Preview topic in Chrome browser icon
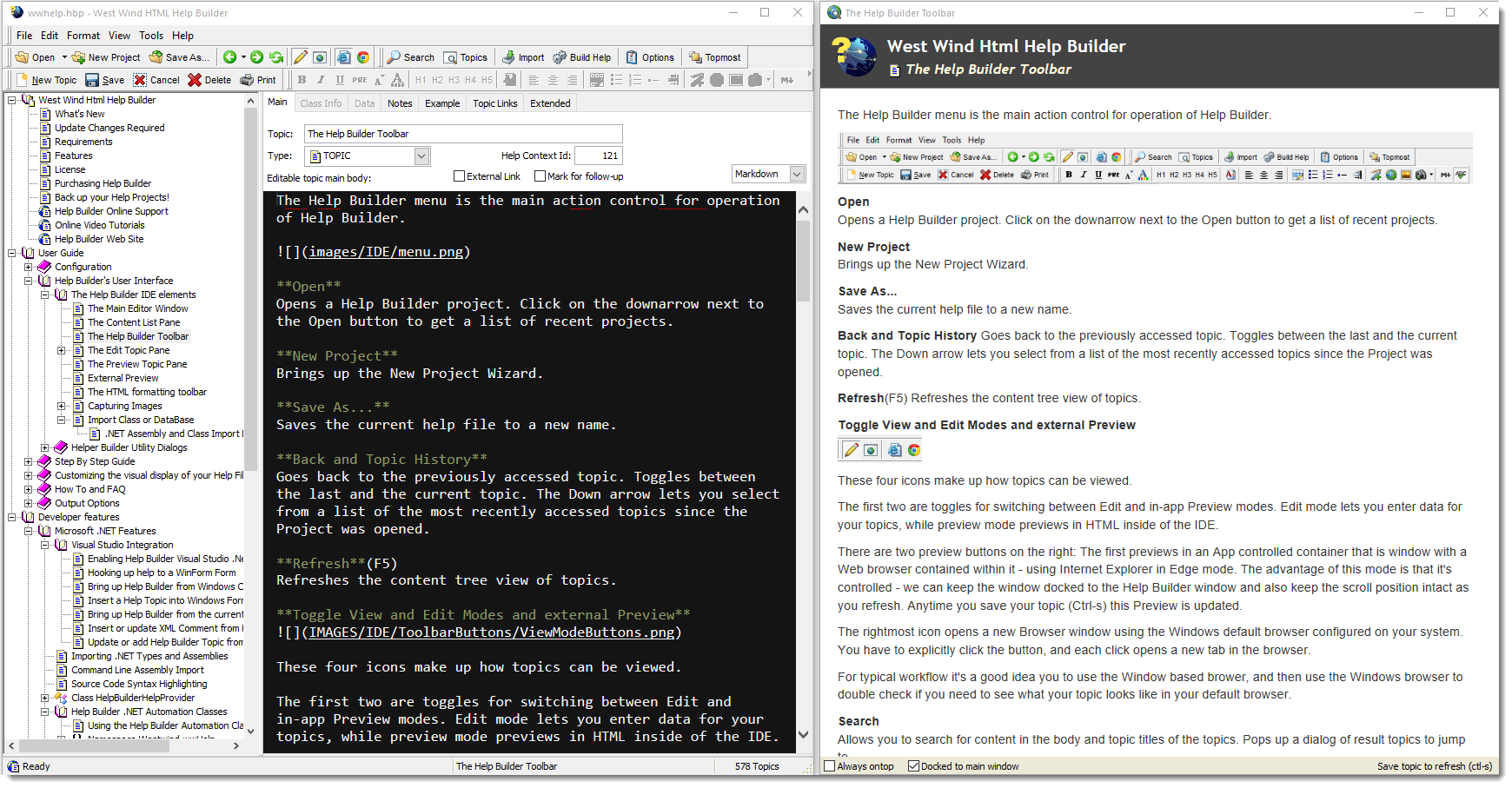 [363, 57]
